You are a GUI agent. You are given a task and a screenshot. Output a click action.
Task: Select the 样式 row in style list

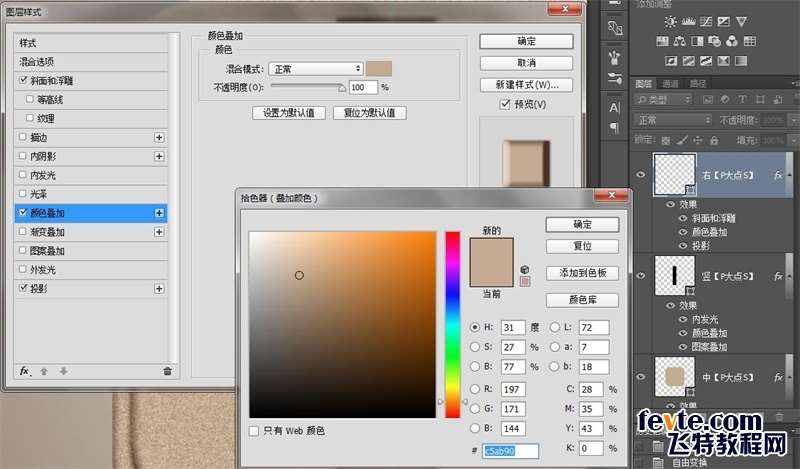pos(91,43)
